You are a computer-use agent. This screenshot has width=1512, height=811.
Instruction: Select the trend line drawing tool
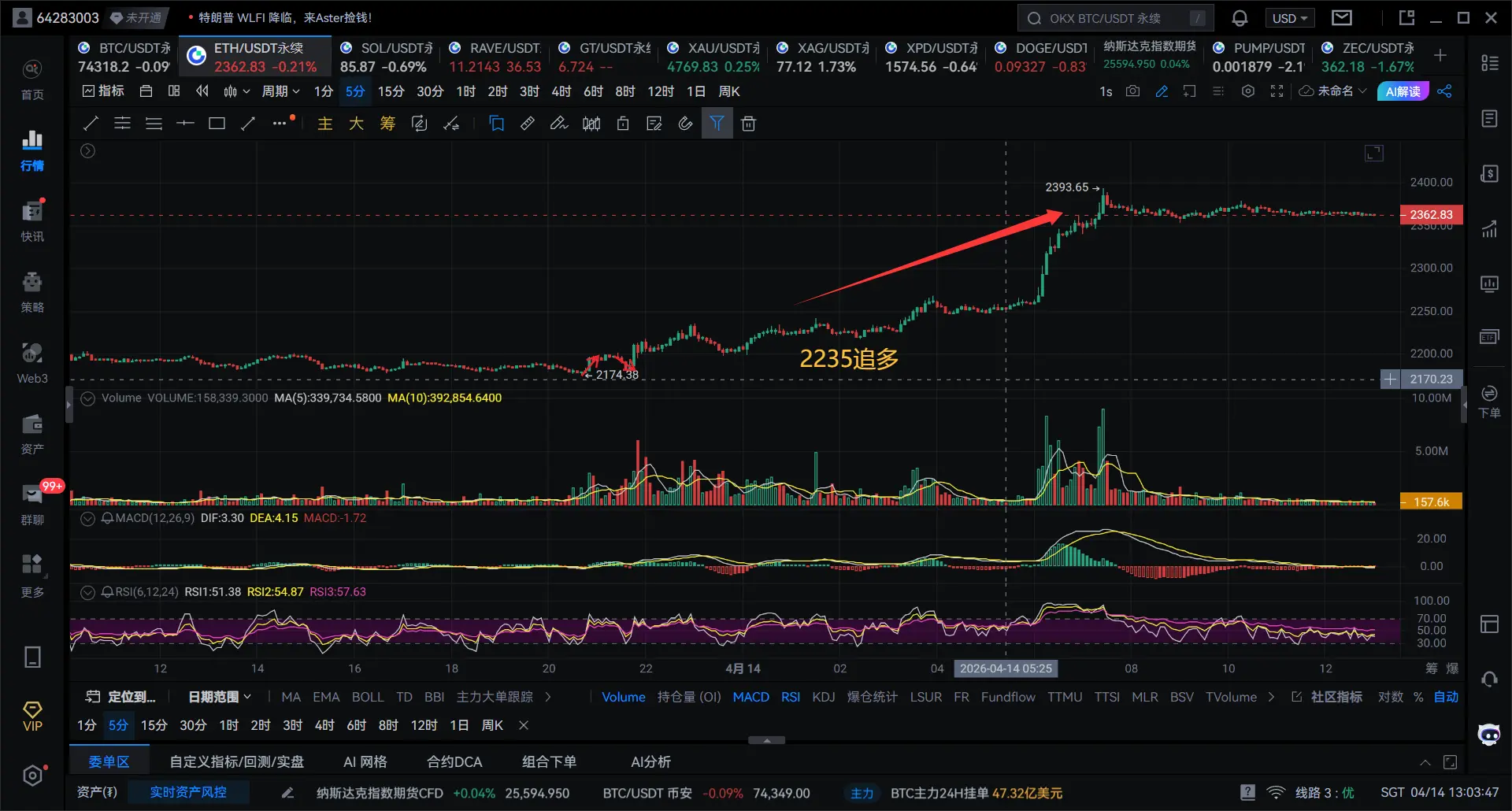(91, 124)
